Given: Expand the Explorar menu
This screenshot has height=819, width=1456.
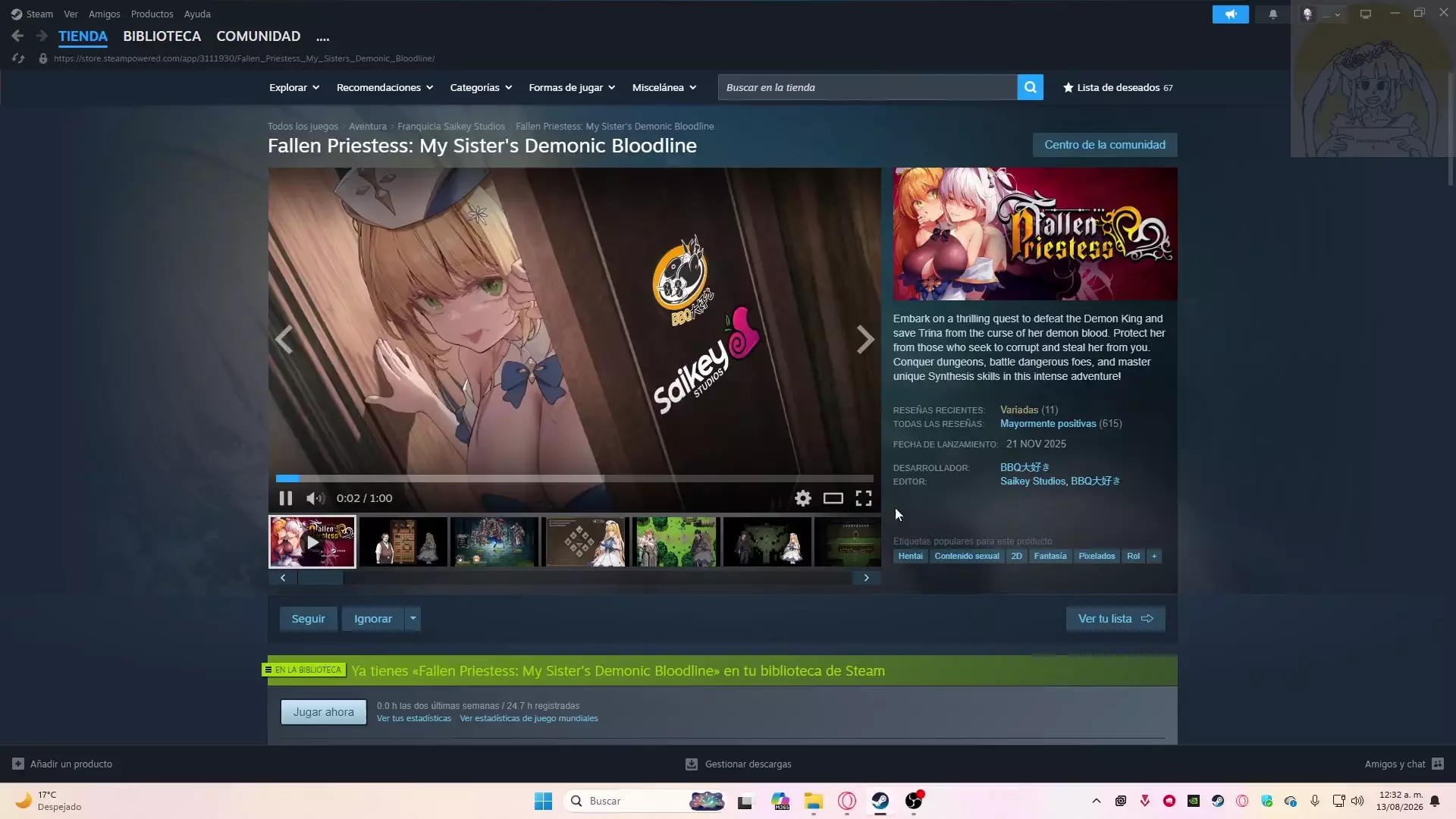Looking at the screenshot, I should 294,87.
